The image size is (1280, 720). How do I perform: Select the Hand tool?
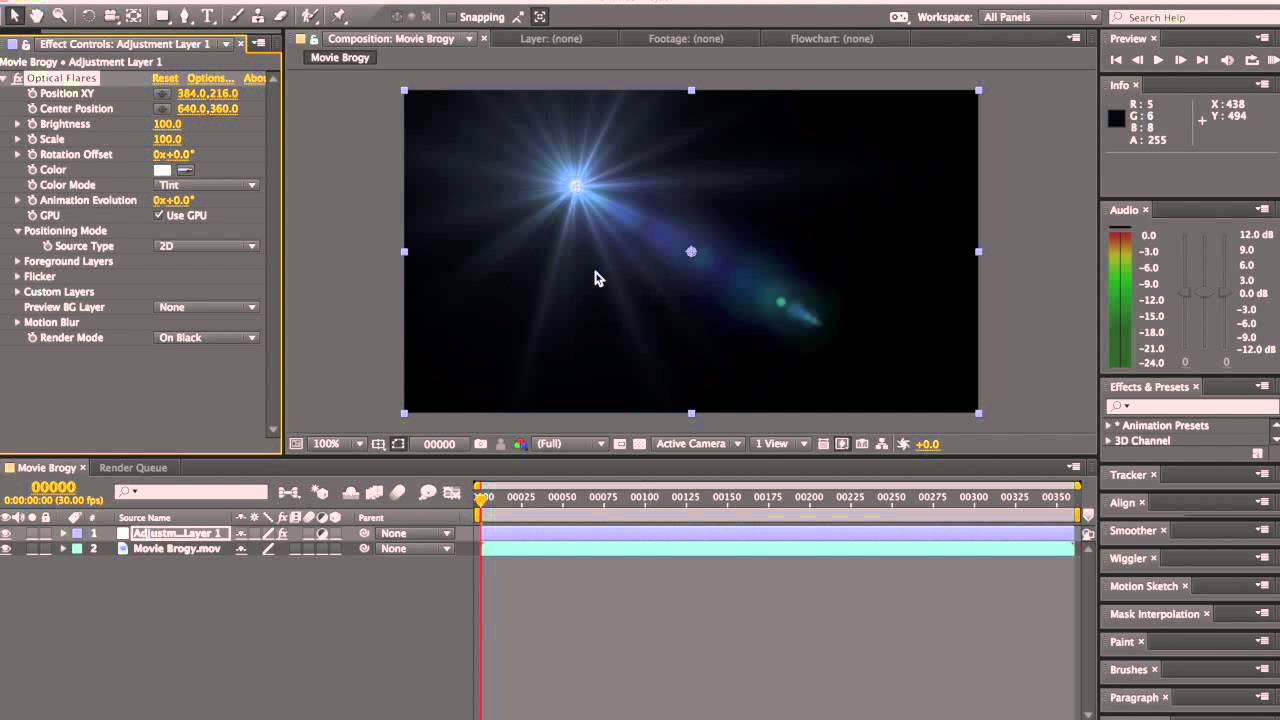click(37, 16)
